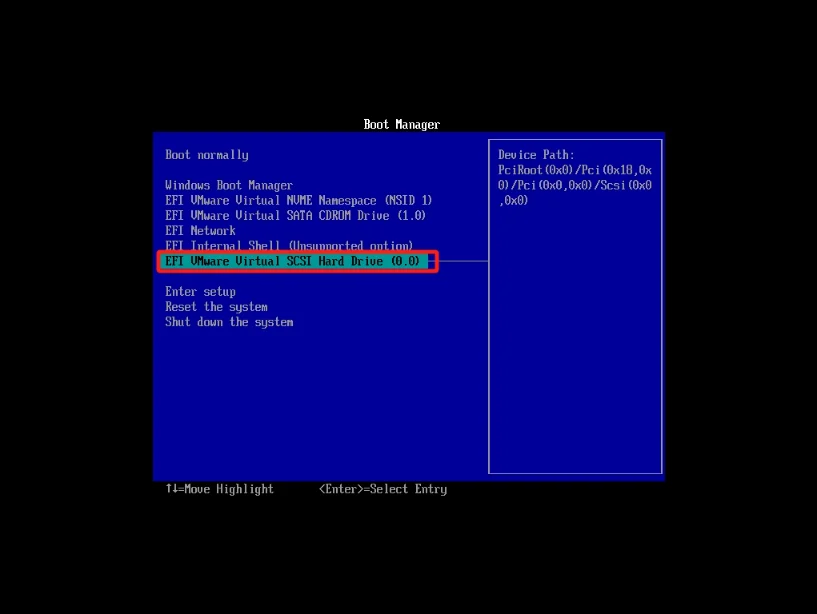The width and height of the screenshot is (817, 614).
Task: Click EFI Internal Shell (Unsupported option)
Action: point(288,245)
